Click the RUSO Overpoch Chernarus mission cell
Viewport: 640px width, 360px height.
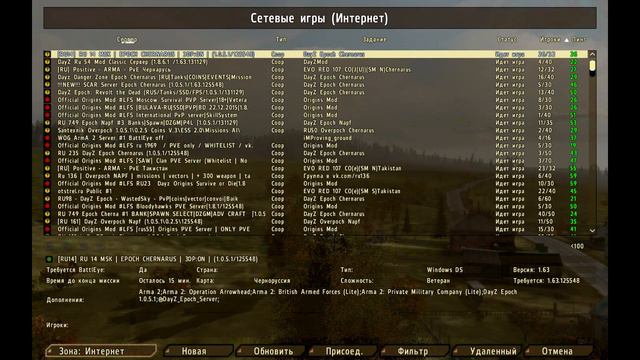tap(339, 131)
